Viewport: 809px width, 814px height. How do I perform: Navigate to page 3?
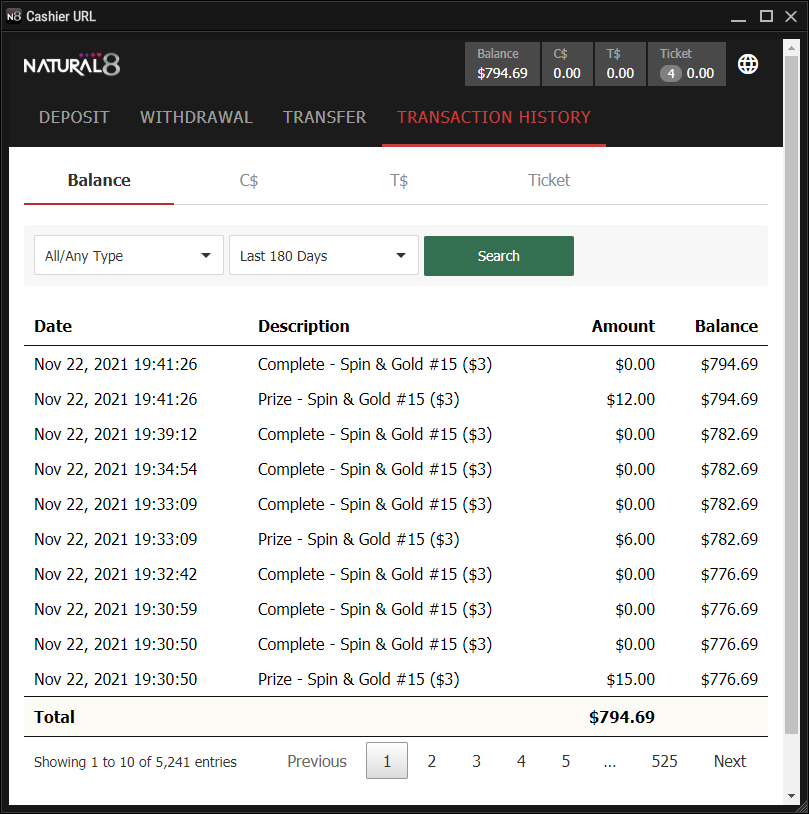(x=476, y=761)
